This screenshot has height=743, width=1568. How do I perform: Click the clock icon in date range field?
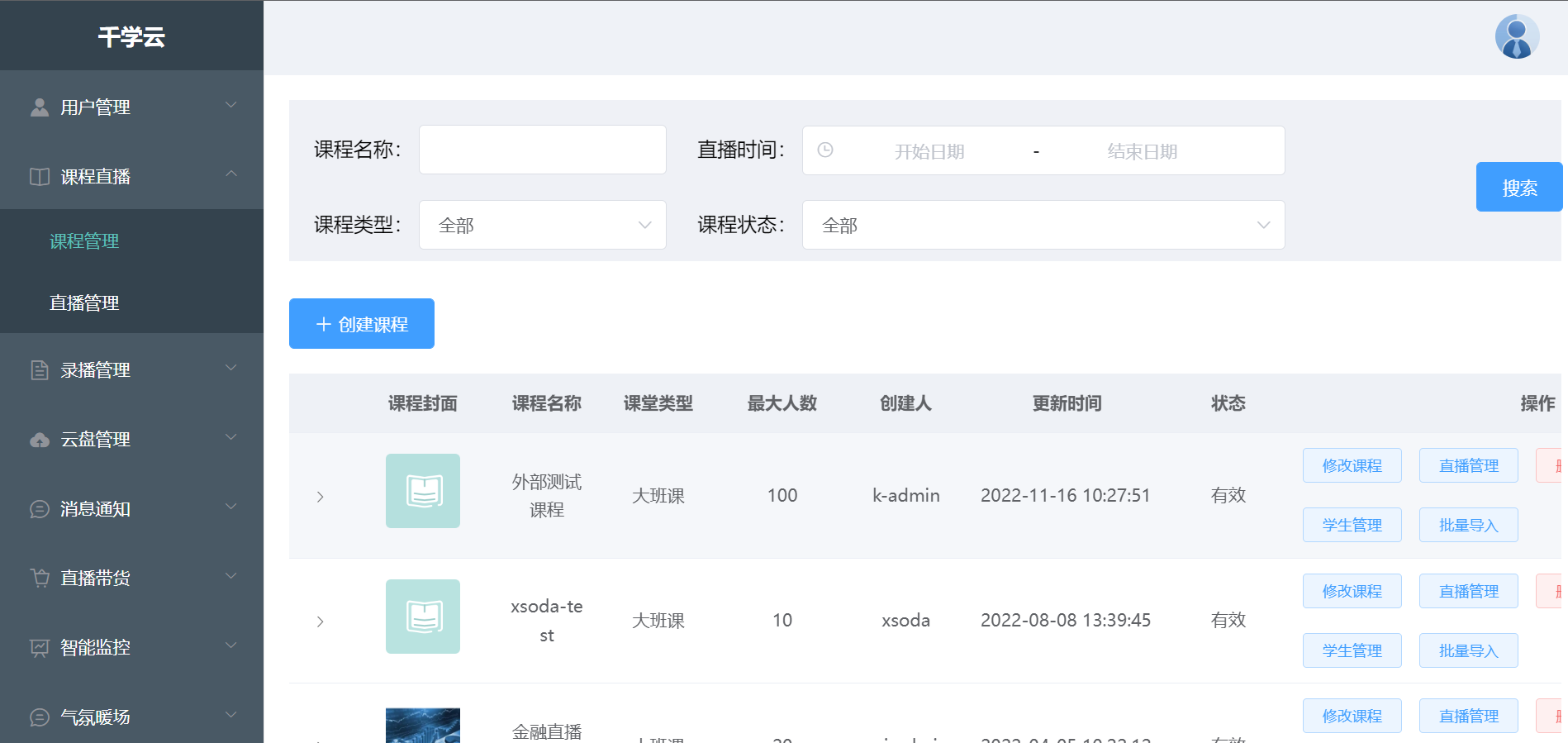tap(825, 150)
